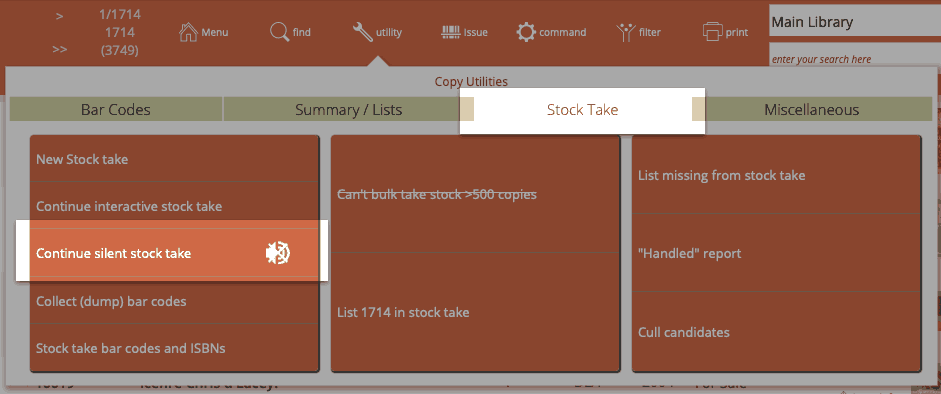
Task: Click the print printer icon
Action: pyautogui.click(x=712, y=32)
